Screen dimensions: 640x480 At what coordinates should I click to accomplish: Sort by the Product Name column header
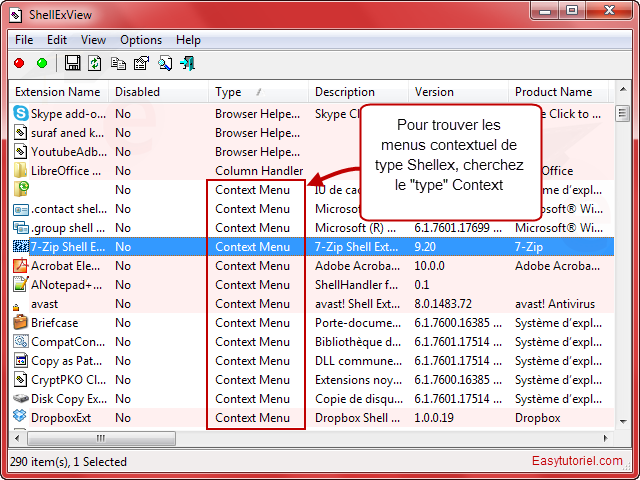pos(558,92)
